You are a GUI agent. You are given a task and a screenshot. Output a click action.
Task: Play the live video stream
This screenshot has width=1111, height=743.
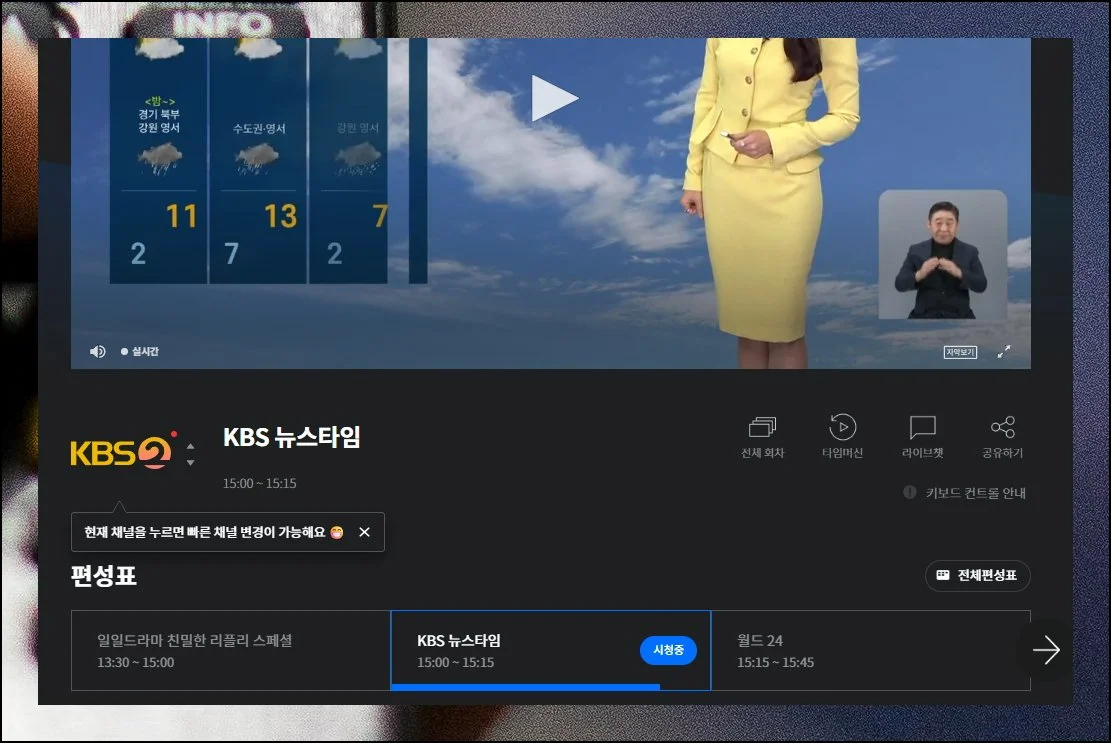pos(554,98)
